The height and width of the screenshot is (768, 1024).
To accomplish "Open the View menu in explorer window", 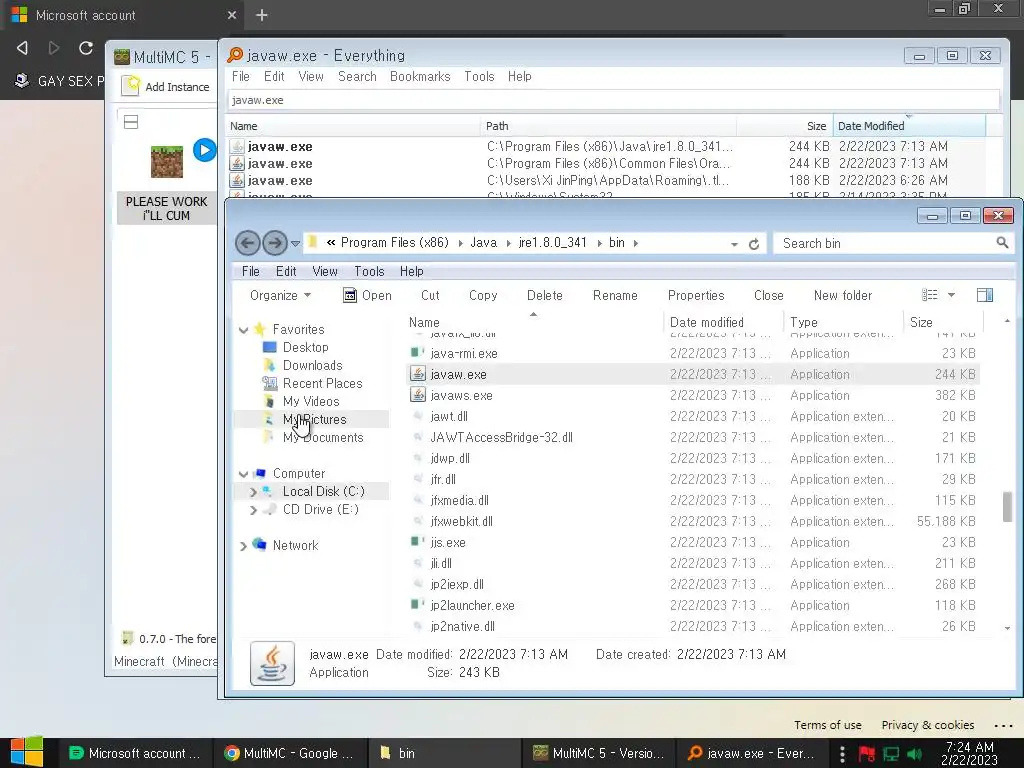I will point(325,271).
